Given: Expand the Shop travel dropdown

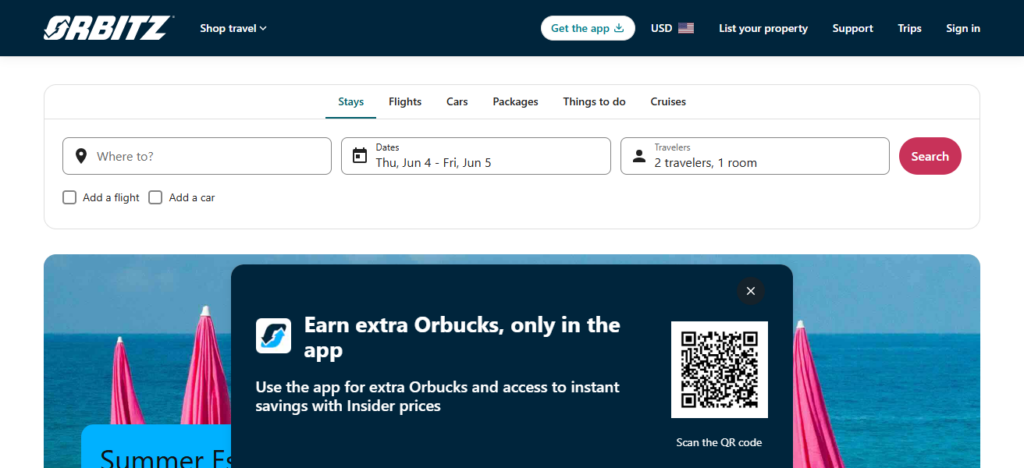Looking at the screenshot, I should click(233, 28).
